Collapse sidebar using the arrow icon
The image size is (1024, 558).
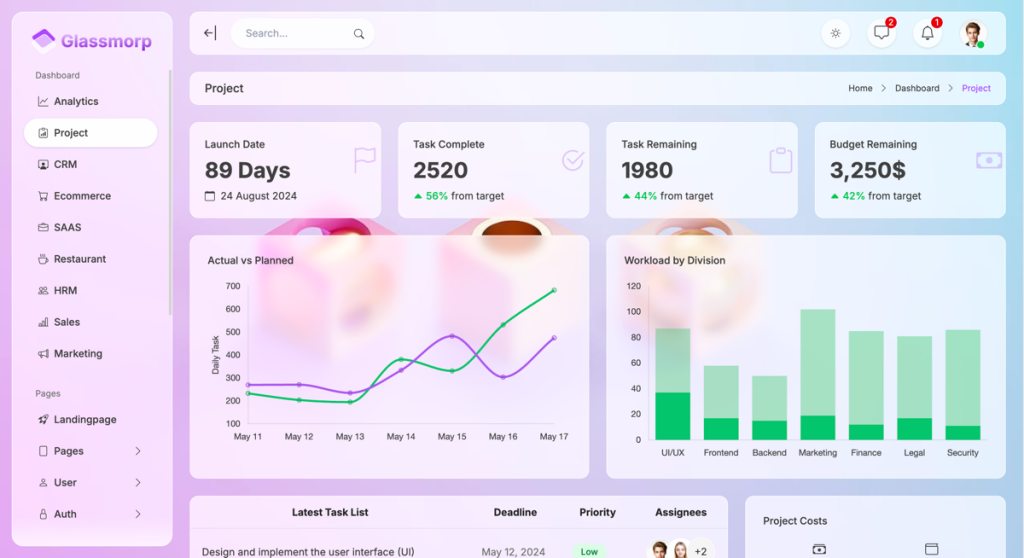[x=210, y=33]
